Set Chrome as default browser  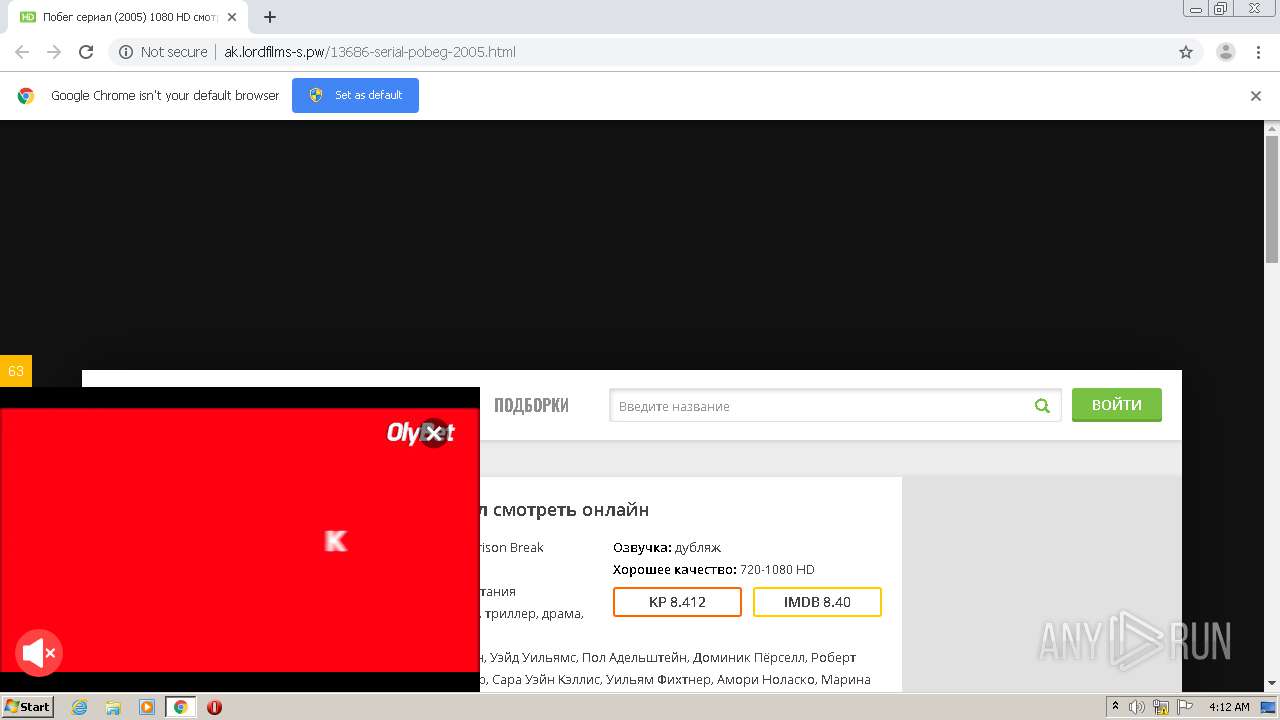[355, 95]
